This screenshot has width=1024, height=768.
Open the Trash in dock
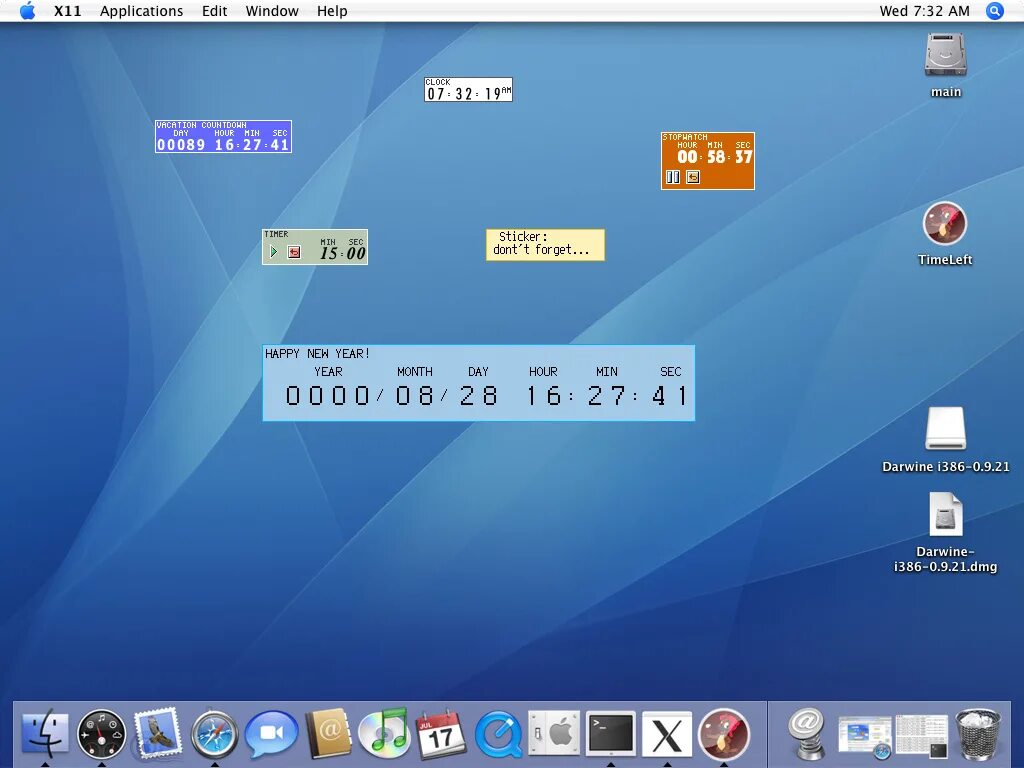978,735
